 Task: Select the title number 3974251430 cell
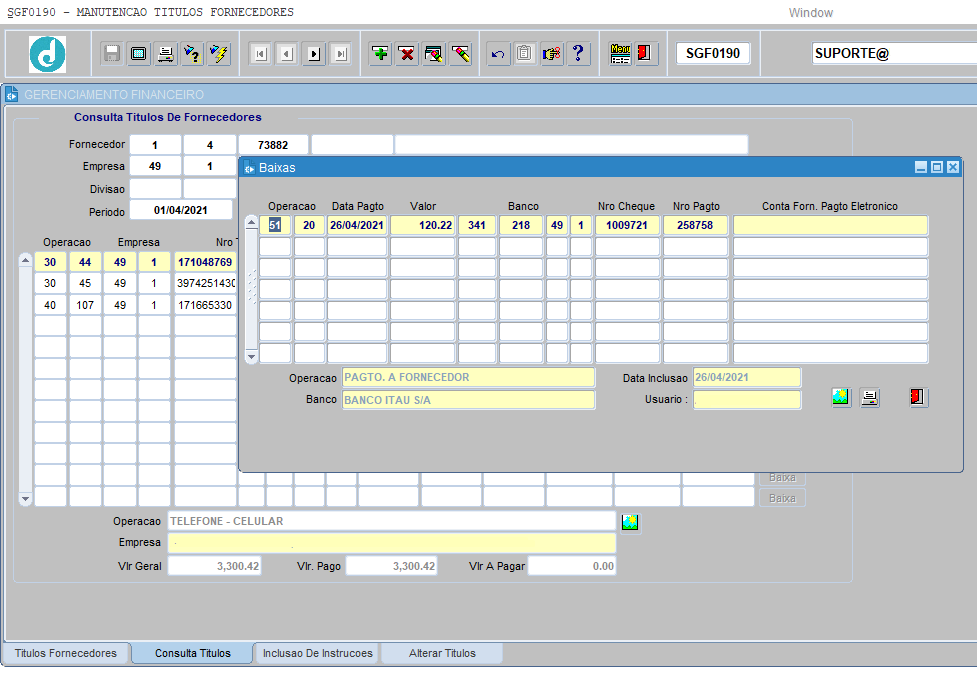coord(205,283)
